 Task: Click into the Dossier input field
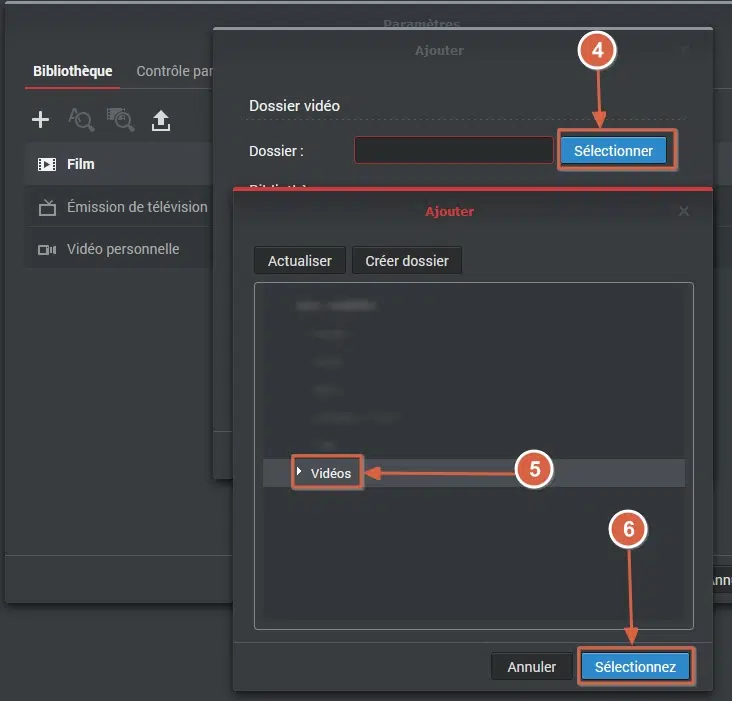coord(453,151)
